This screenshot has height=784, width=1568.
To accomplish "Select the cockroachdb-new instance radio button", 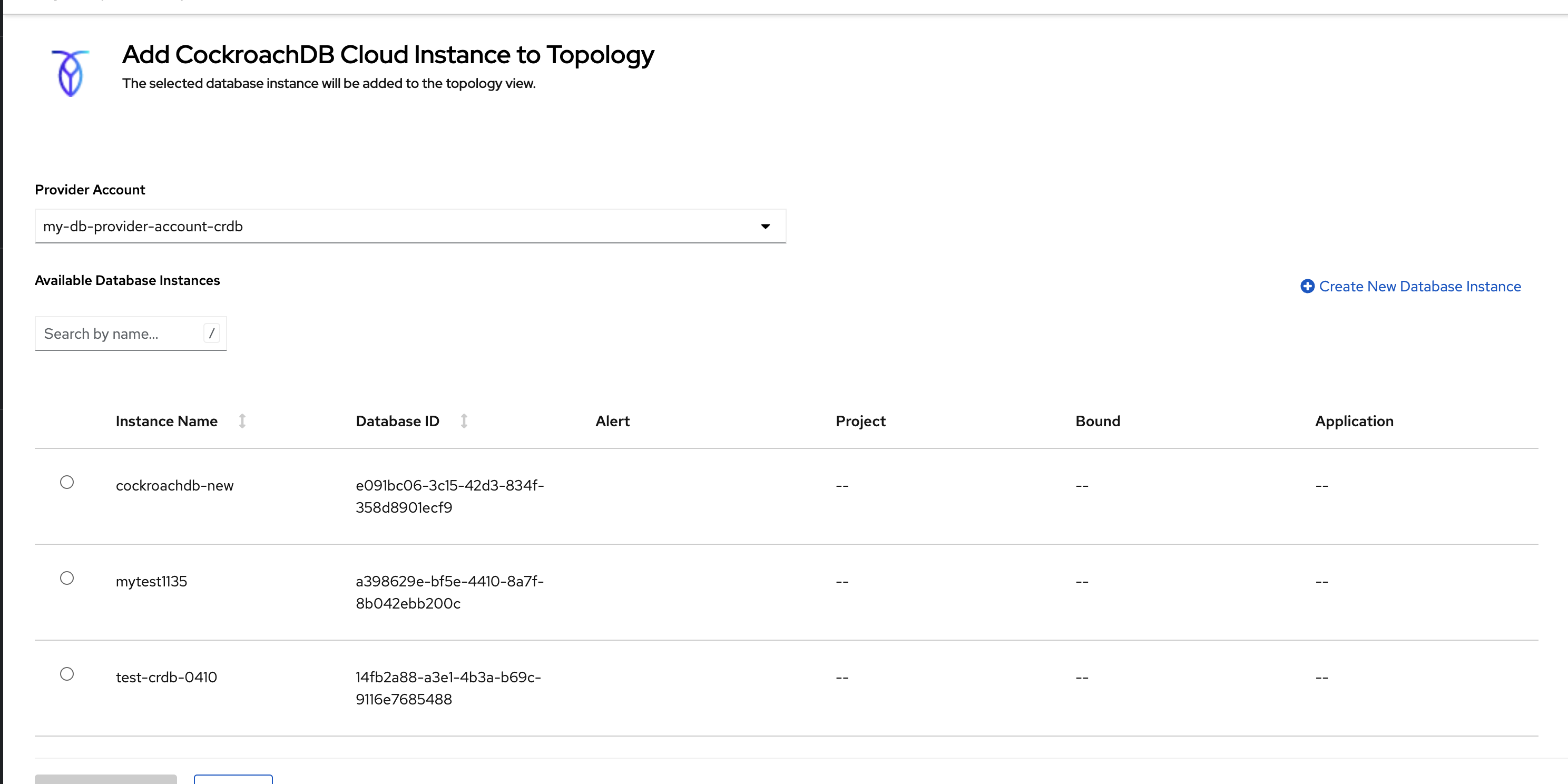I will [67, 482].
